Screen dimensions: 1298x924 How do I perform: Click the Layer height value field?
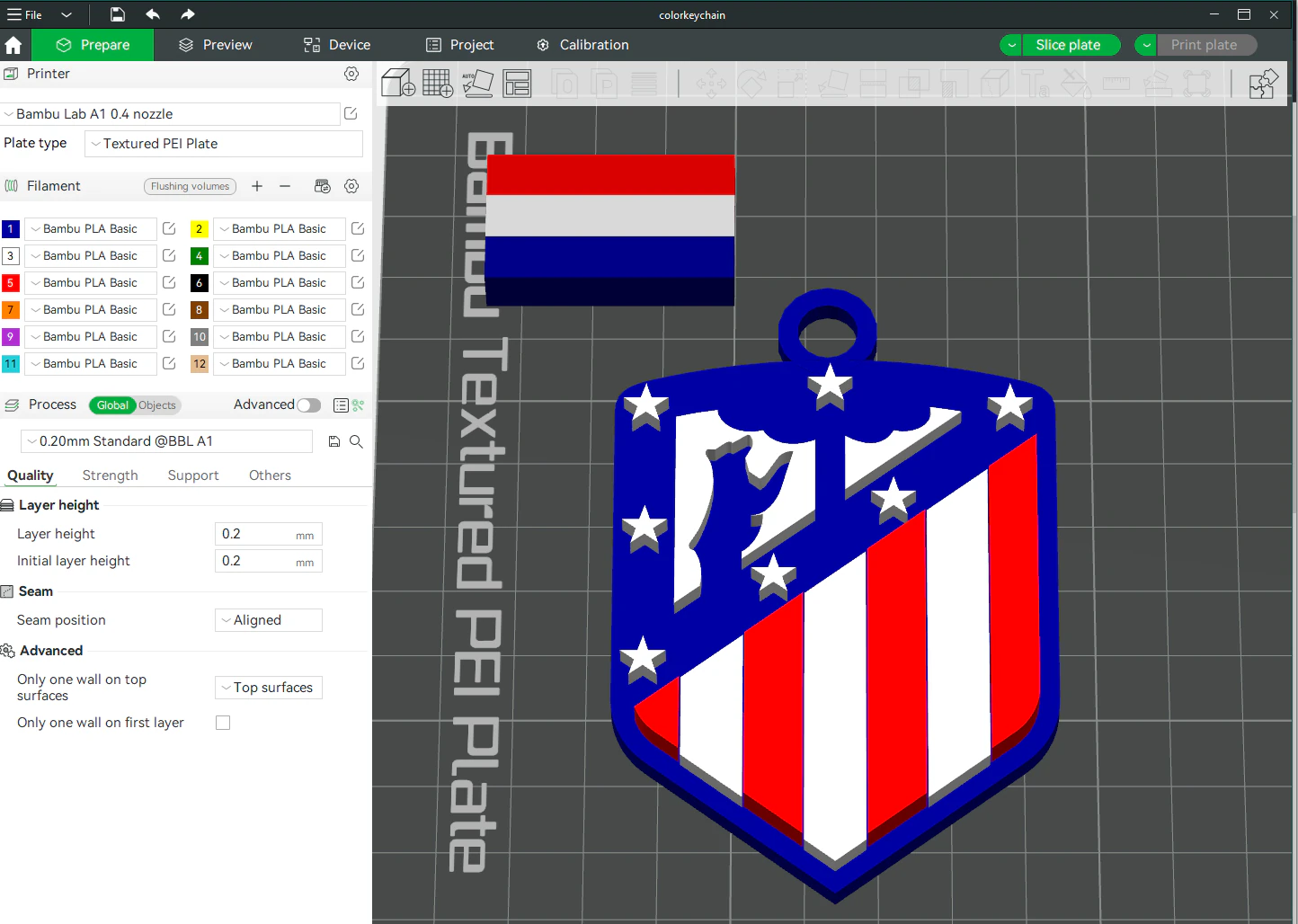pyautogui.click(x=269, y=534)
